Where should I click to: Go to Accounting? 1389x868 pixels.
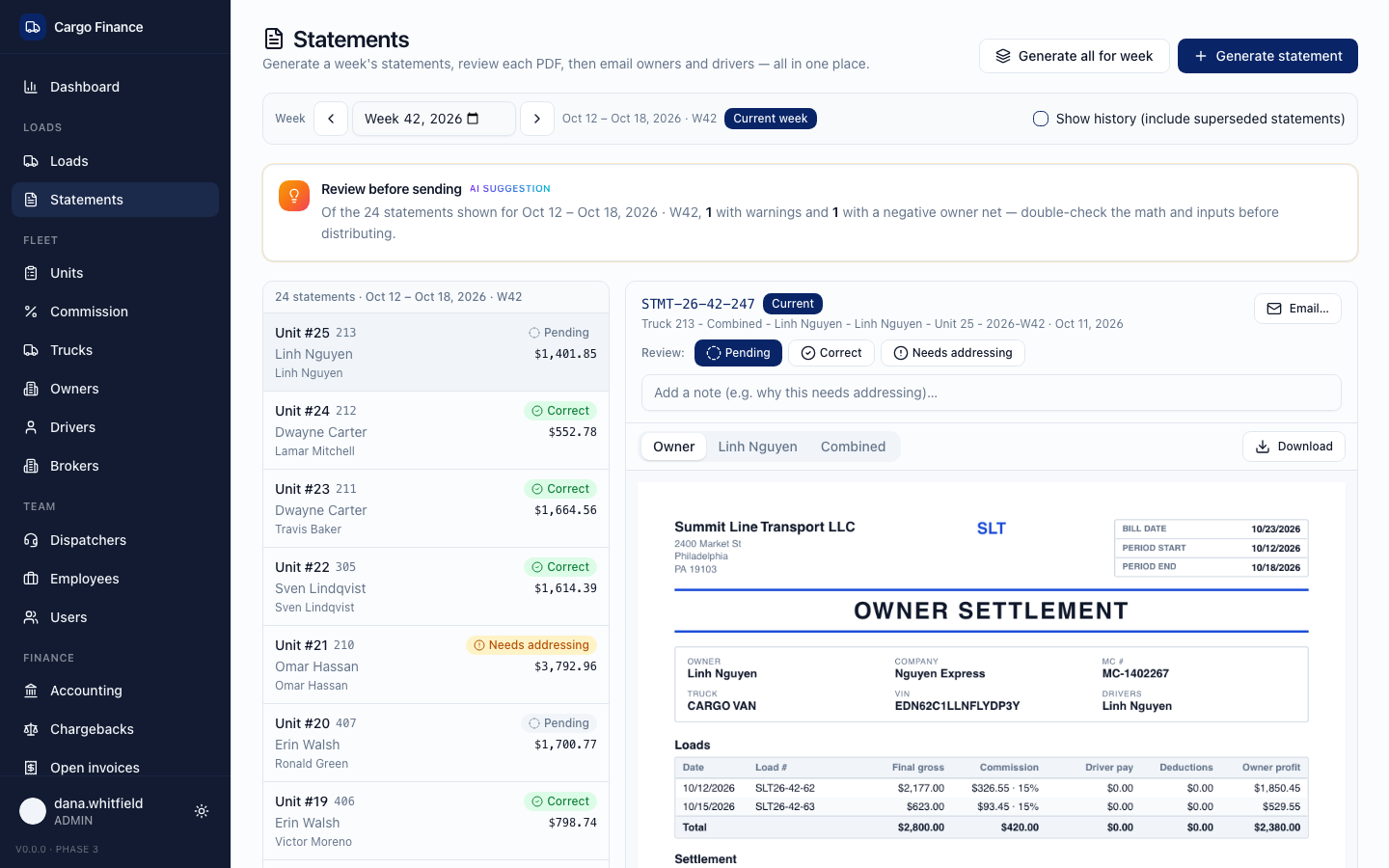coord(115,691)
